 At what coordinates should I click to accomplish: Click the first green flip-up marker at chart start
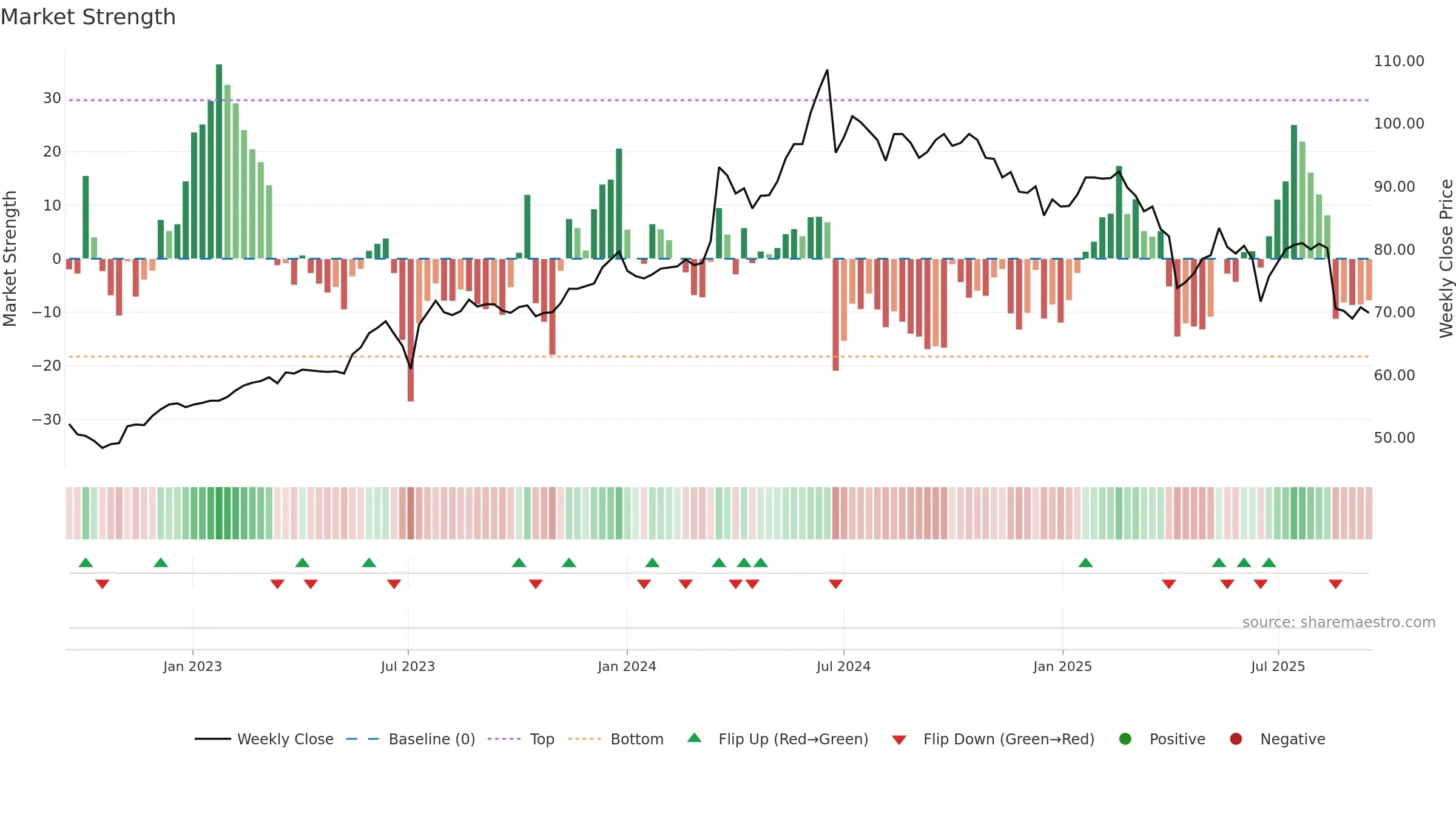click(86, 562)
